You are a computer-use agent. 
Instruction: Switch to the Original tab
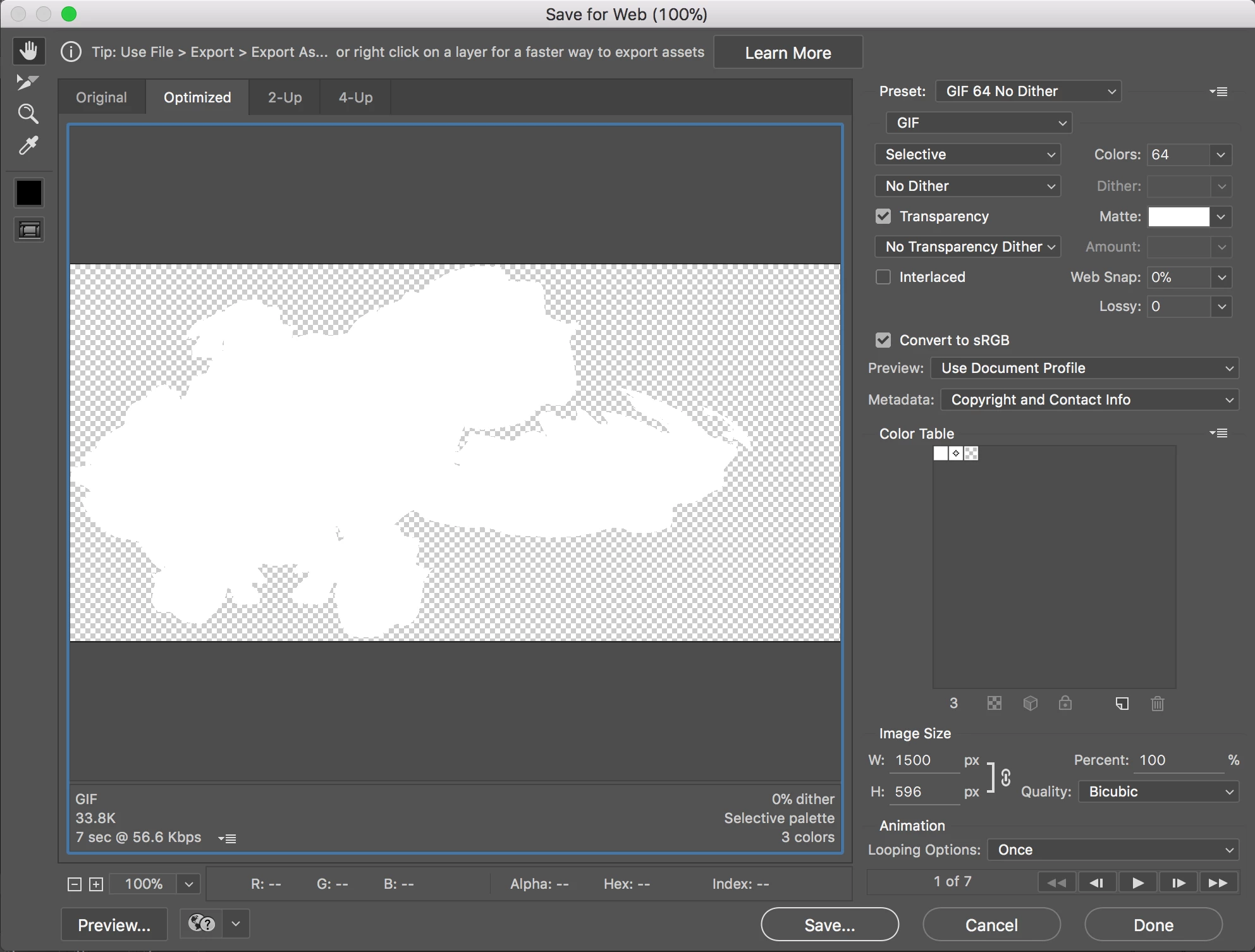click(x=101, y=97)
